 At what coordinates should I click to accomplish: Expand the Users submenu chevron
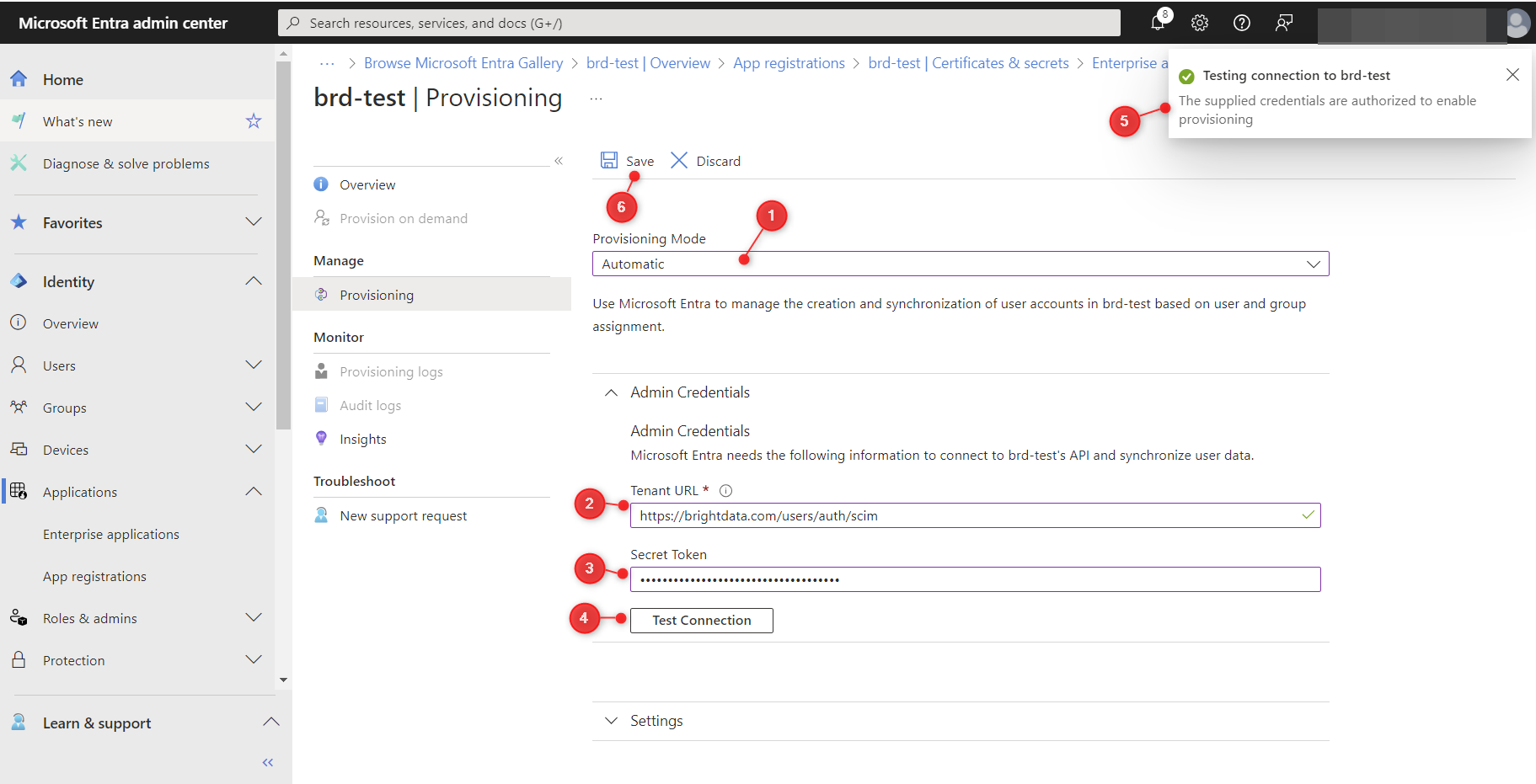(254, 365)
